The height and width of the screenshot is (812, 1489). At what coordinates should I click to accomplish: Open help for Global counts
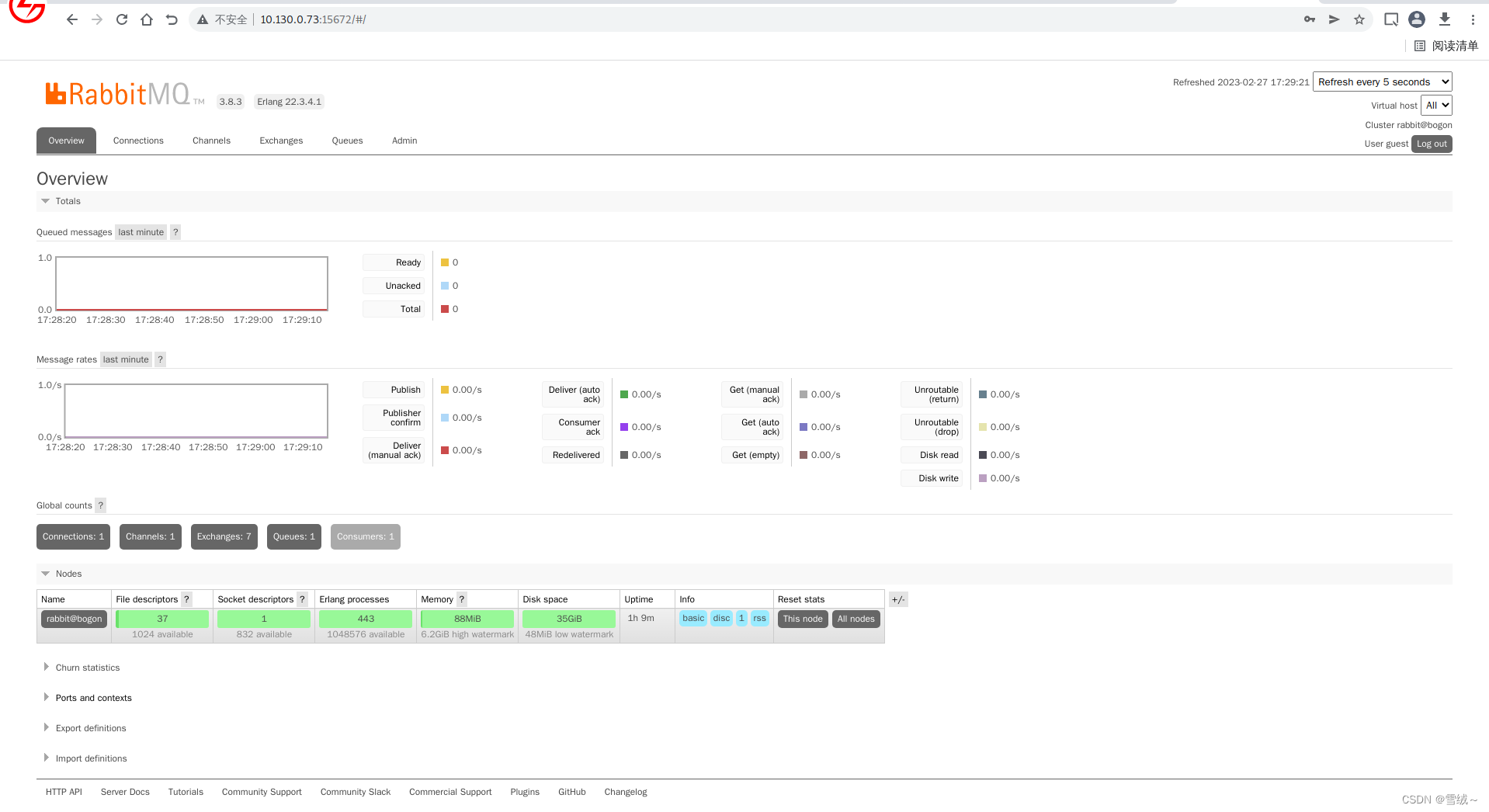pyautogui.click(x=100, y=505)
